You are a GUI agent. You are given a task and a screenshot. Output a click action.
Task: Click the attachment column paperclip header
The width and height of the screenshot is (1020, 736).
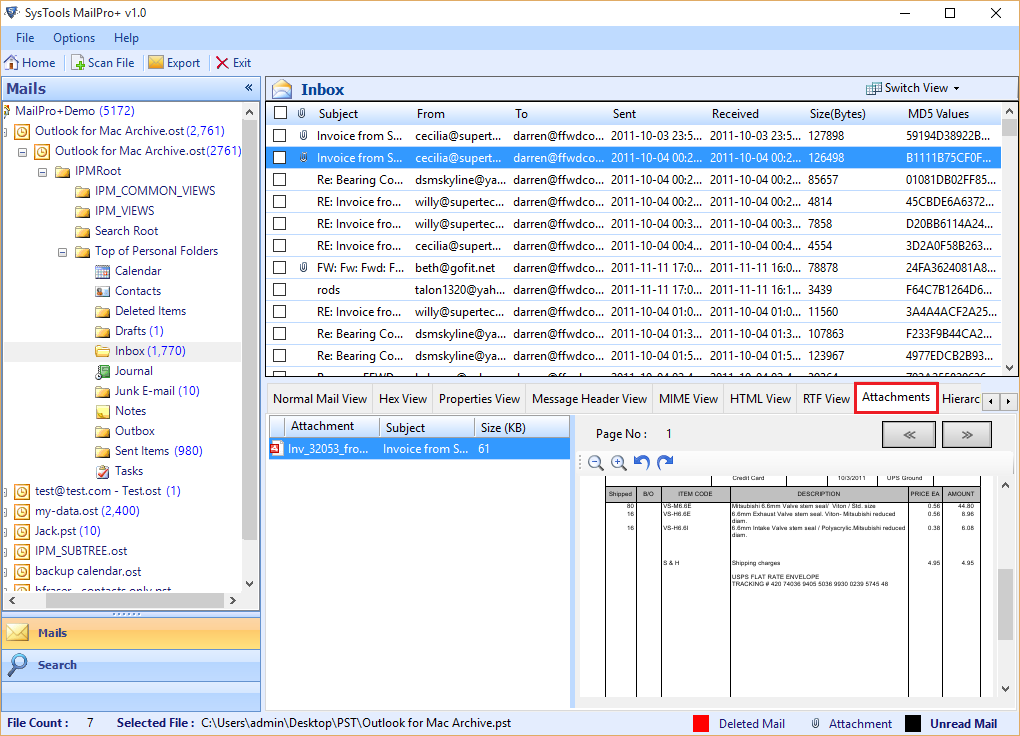point(302,113)
